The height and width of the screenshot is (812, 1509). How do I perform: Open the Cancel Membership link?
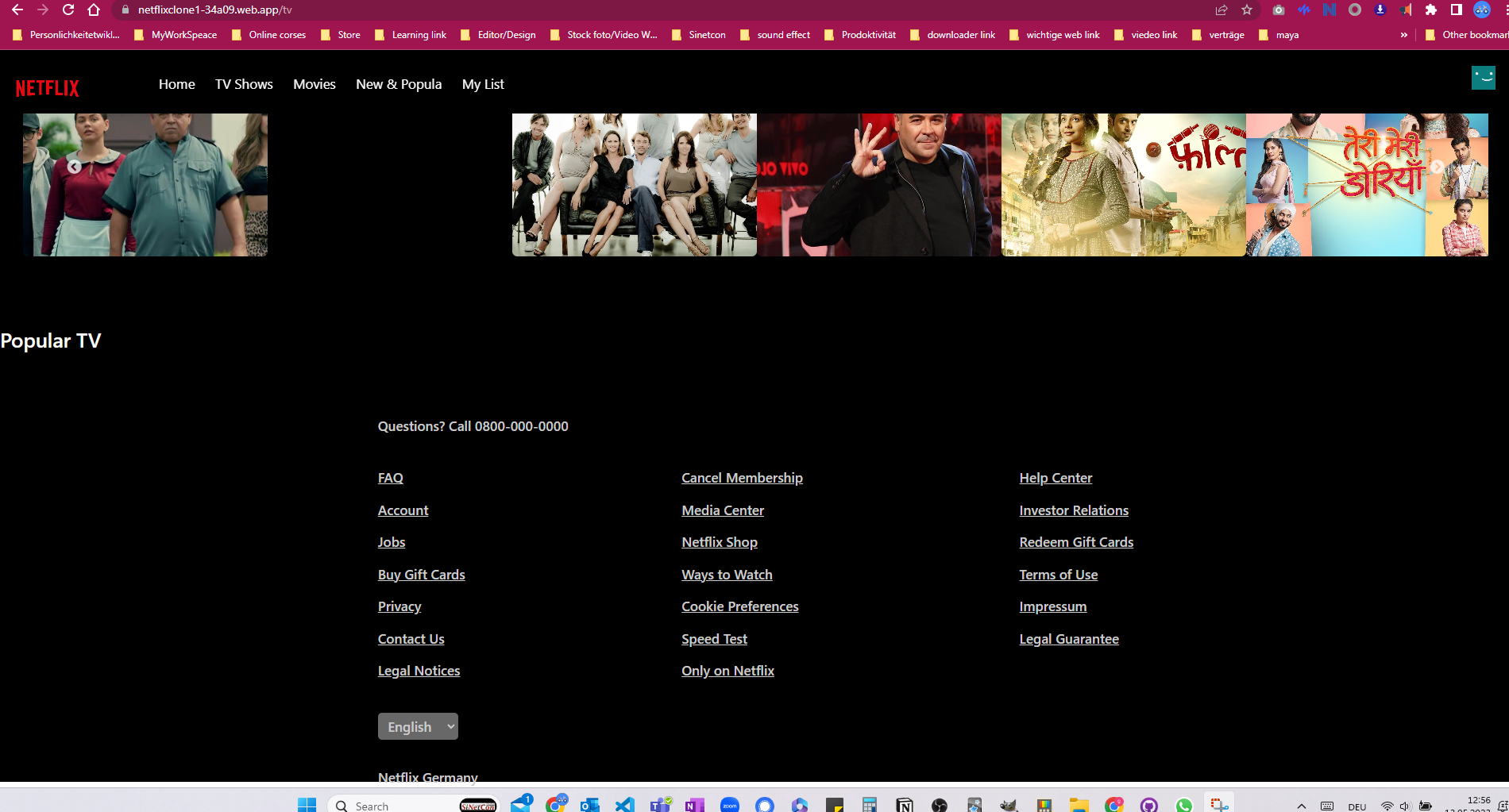(x=742, y=478)
